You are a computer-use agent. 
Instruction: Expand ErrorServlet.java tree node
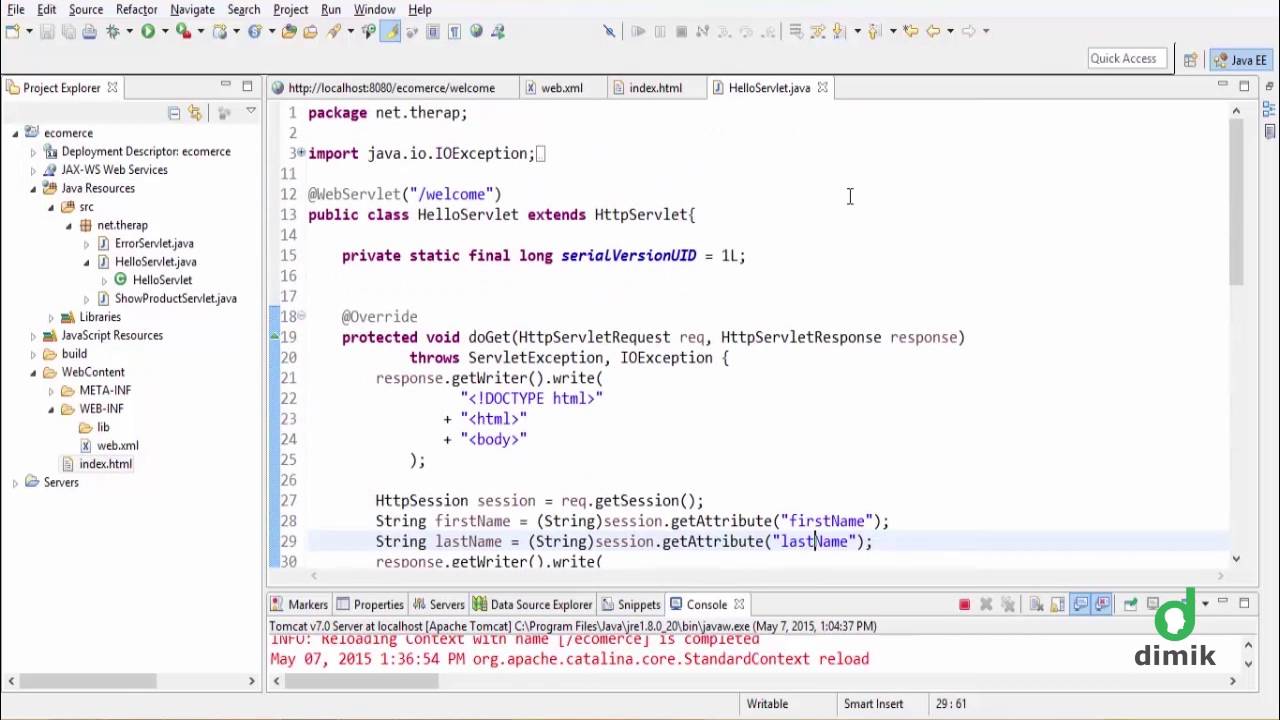pos(87,244)
